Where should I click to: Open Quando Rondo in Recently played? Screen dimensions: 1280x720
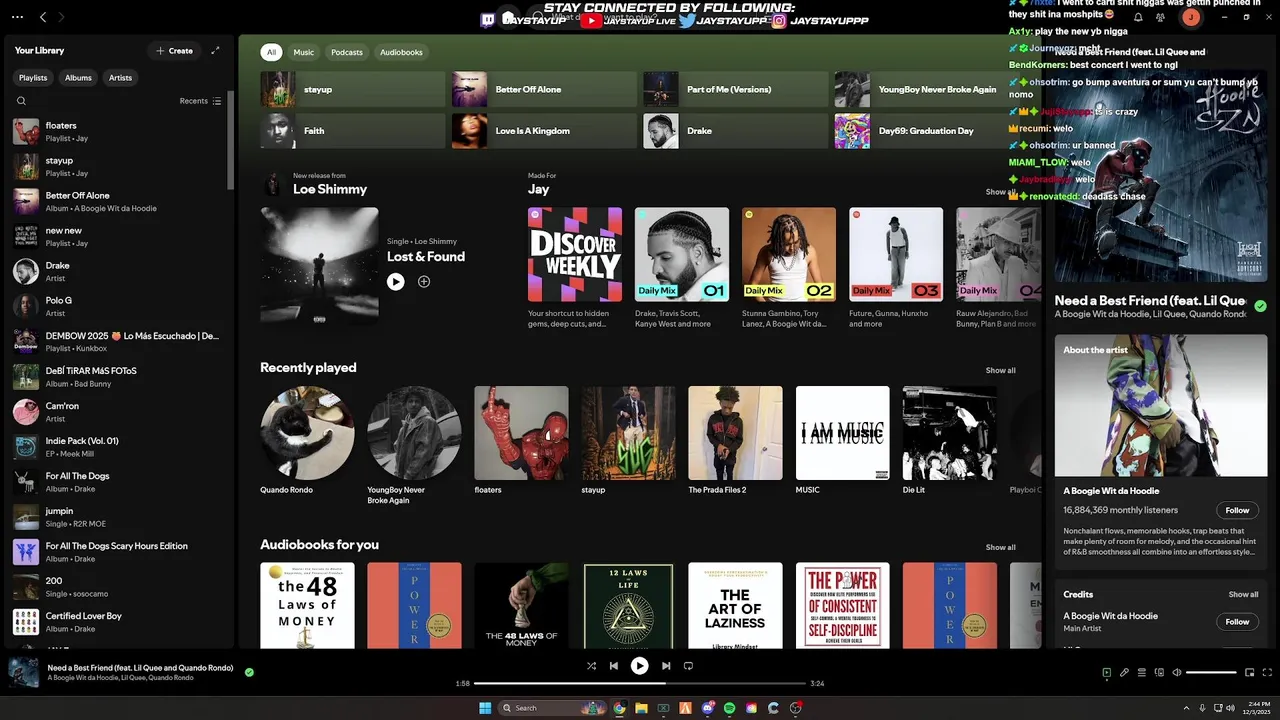307,441
